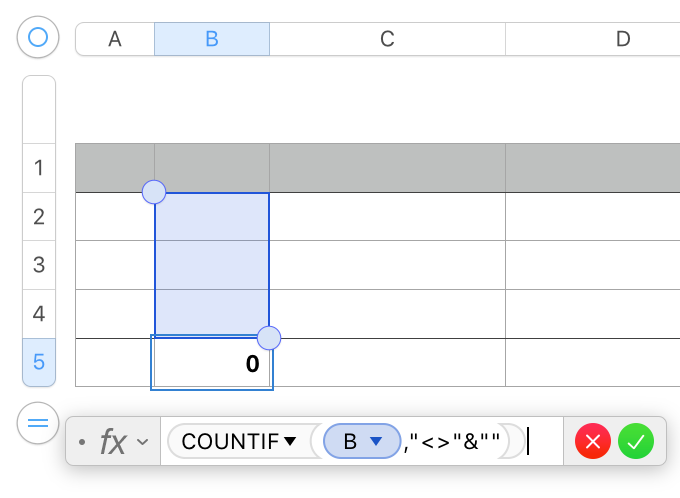Click cell B5 showing 0
Screen dimensions: 680x498
tap(212, 363)
